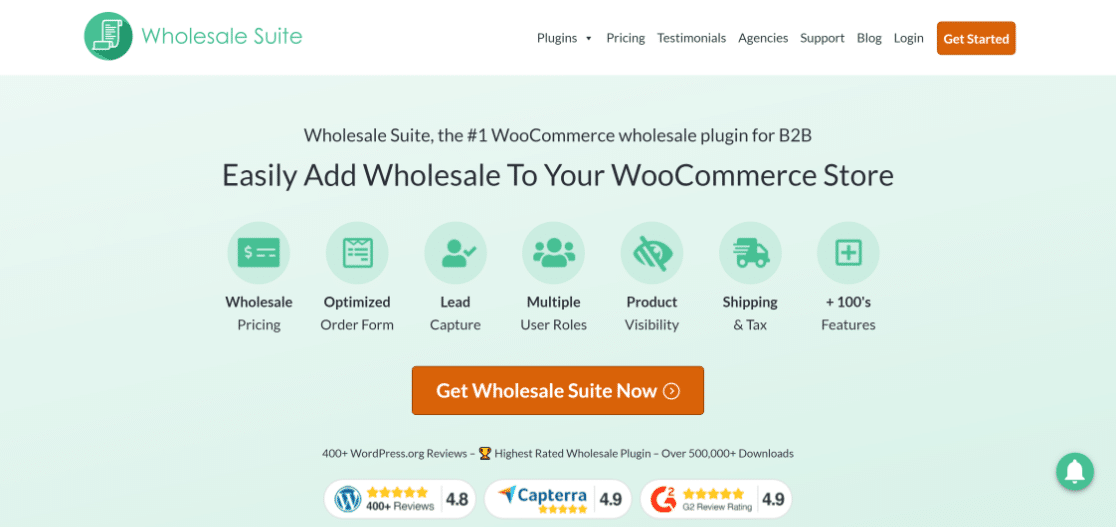Viewport: 1116px width, 527px height.
Task: Expand the Plugins dropdown menu
Action: [x=564, y=38]
